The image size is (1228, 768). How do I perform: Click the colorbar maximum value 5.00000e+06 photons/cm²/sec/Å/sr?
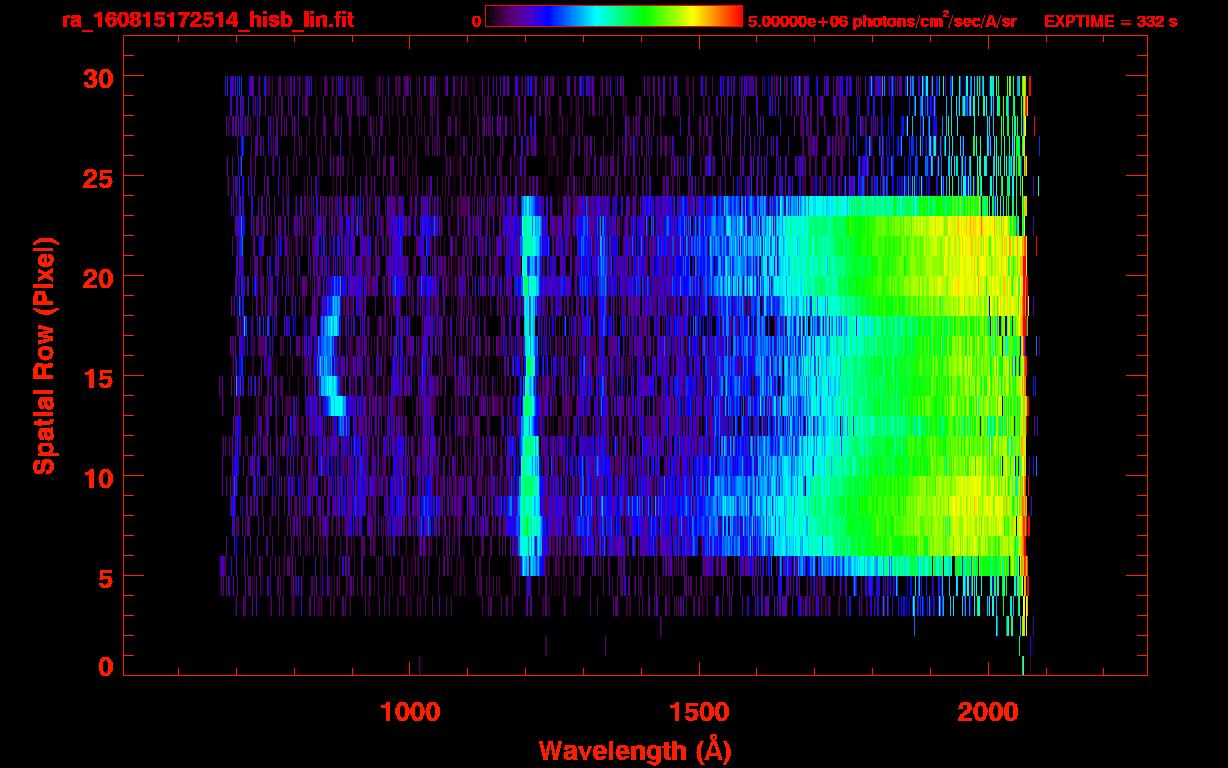coord(882,19)
